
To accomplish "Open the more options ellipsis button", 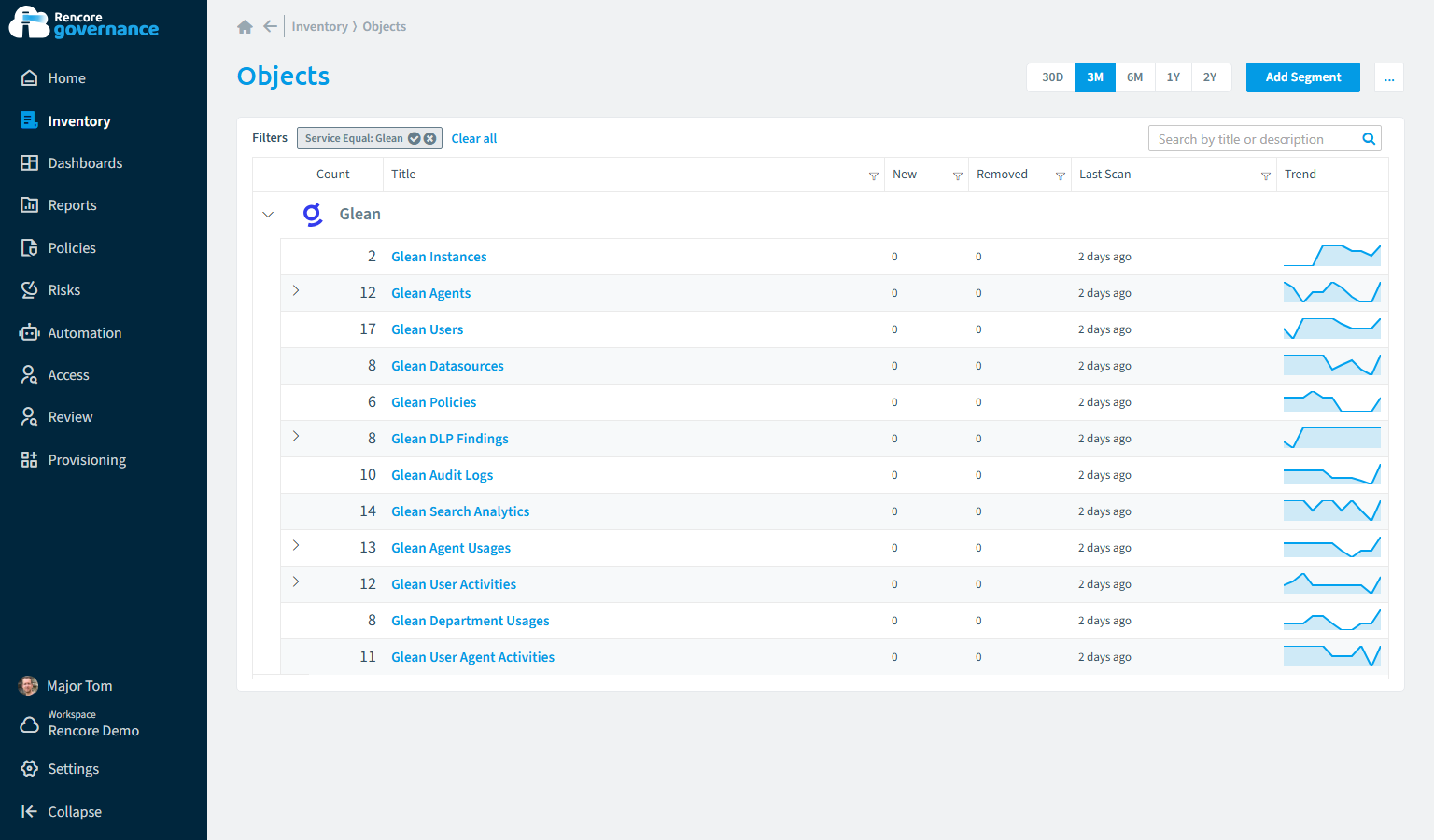I will [1389, 77].
